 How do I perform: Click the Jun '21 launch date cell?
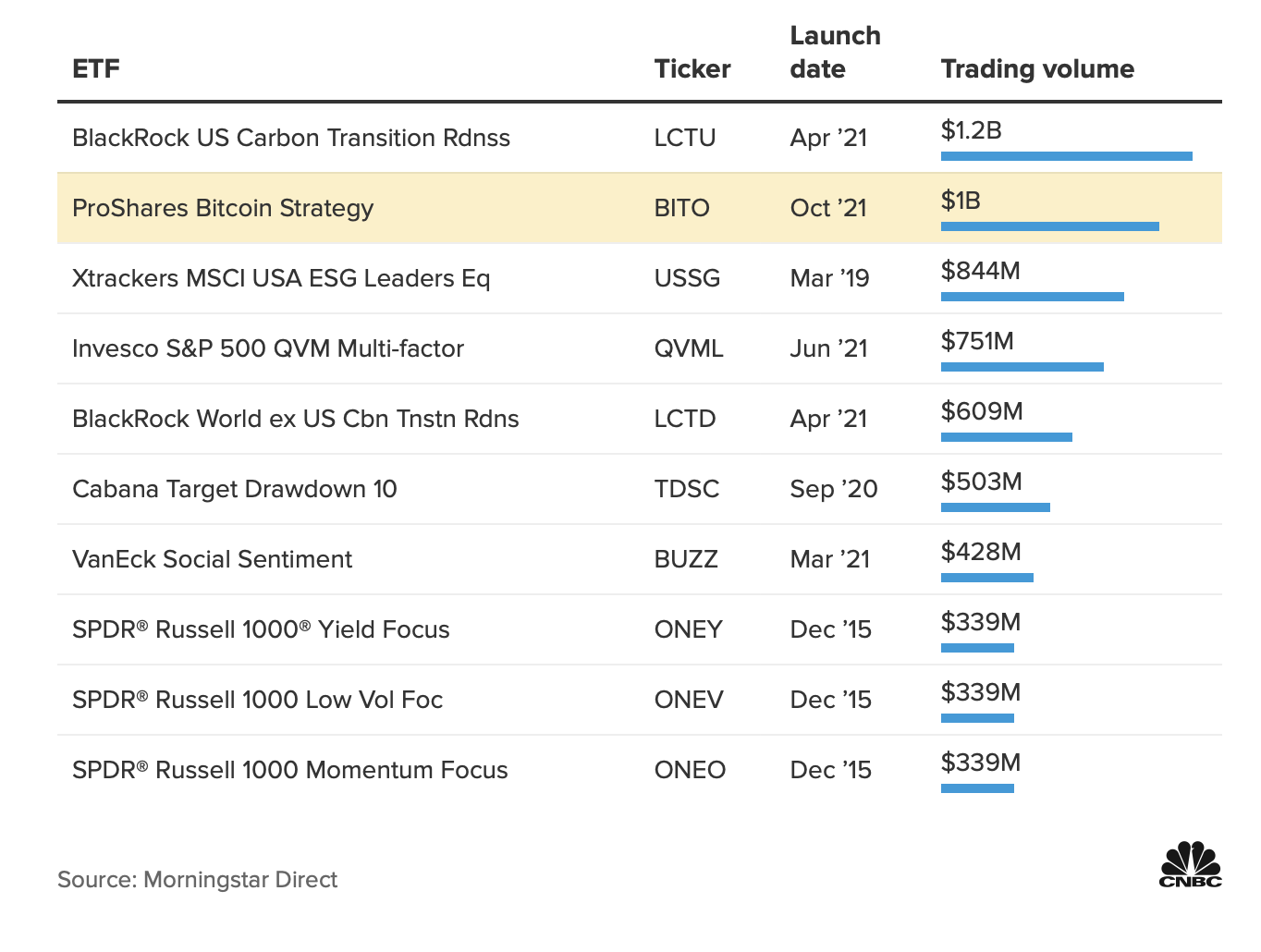tap(828, 348)
